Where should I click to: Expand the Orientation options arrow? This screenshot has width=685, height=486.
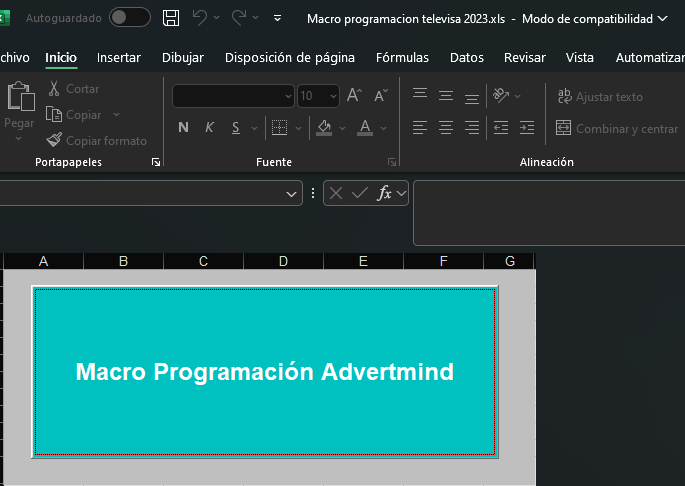click(518, 96)
